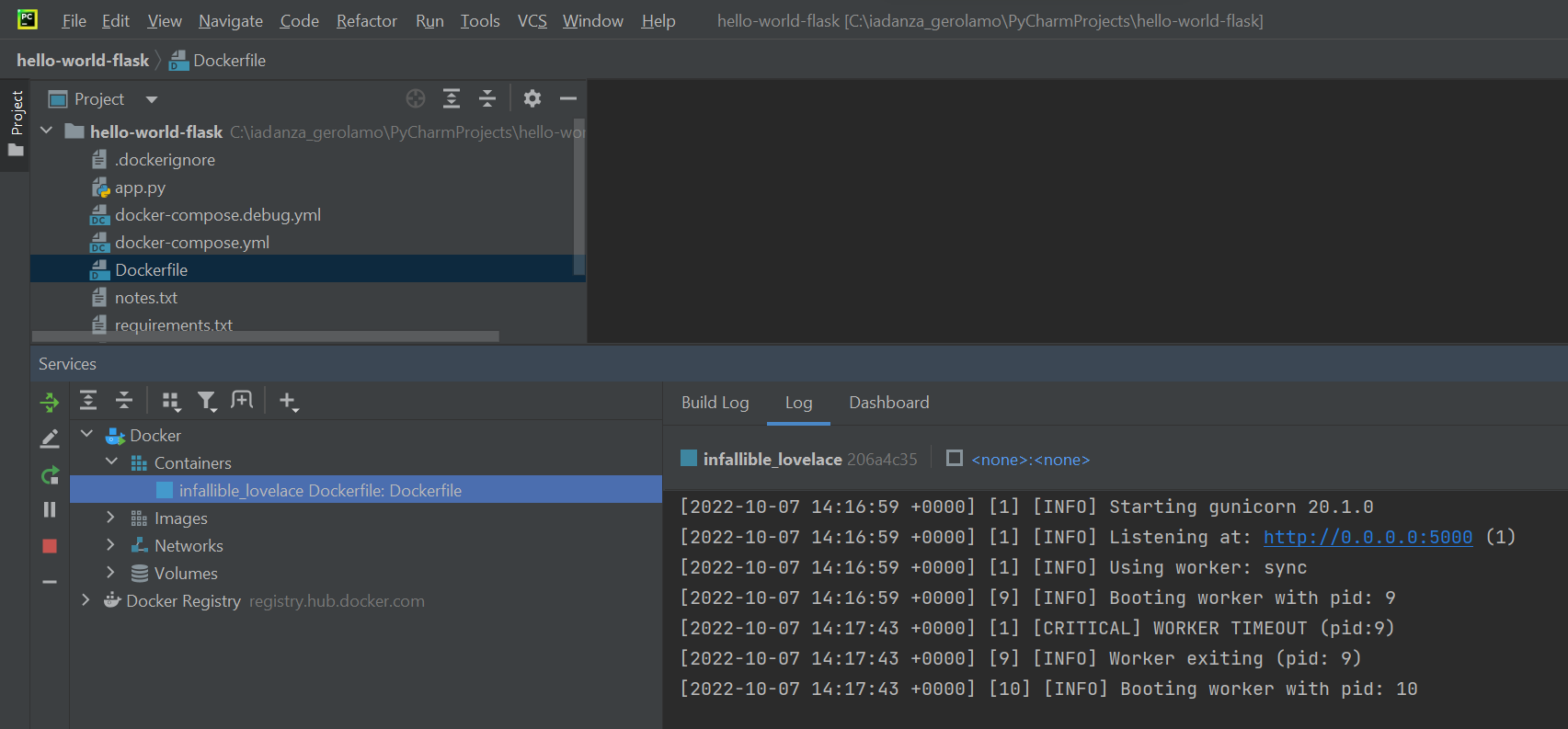The width and height of the screenshot is (1568, 729).
Task: Open the Refactor menu
Action: click(x=366, y=20)
